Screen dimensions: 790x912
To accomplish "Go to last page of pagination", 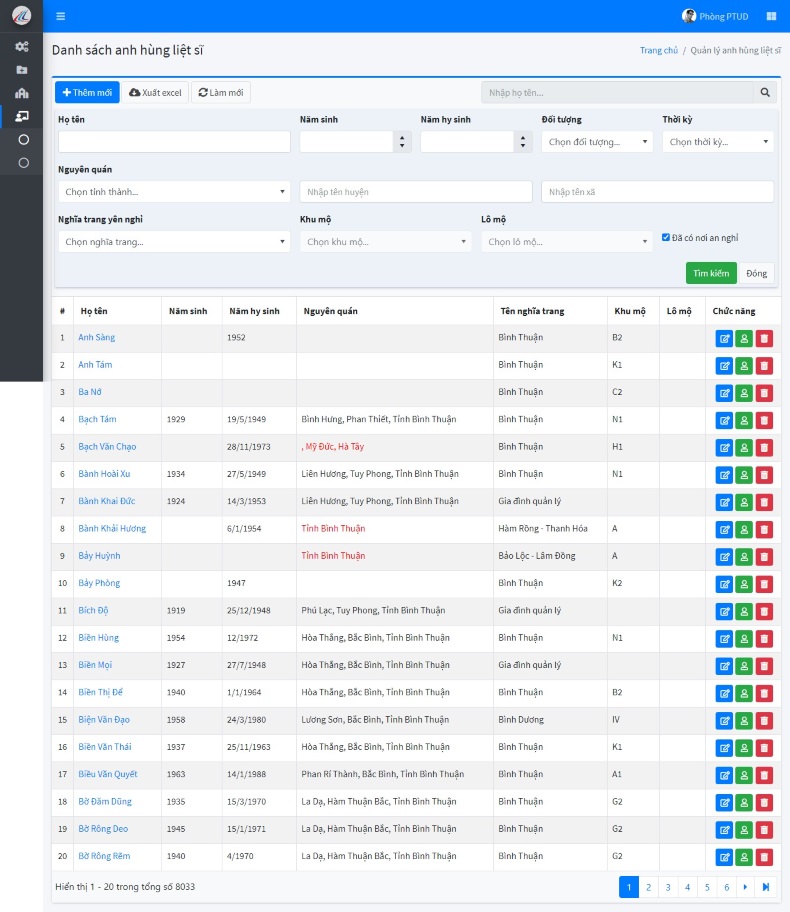I will [x=766, y=887].
